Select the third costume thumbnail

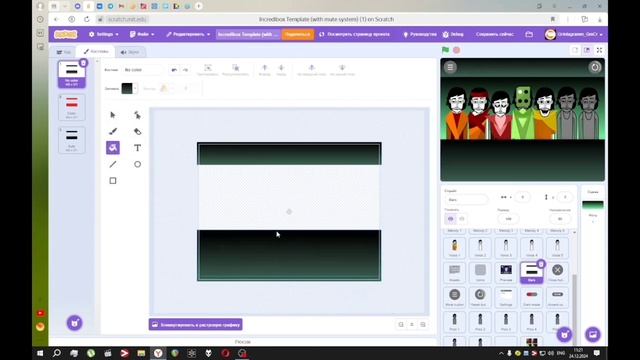72,140
